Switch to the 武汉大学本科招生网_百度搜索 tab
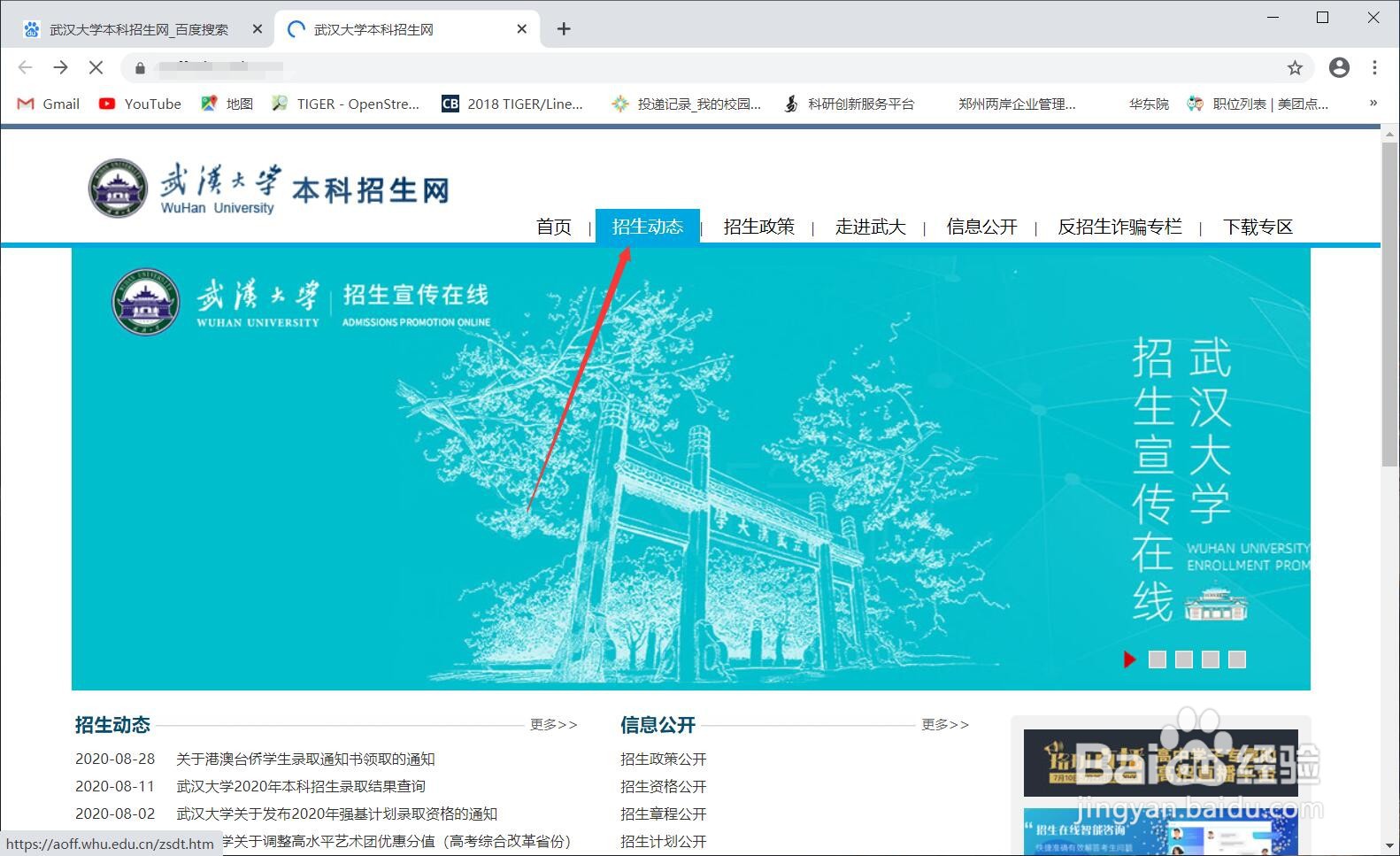Image resolution: width=1400 pixels, height=856 pixels. point(140,29)
